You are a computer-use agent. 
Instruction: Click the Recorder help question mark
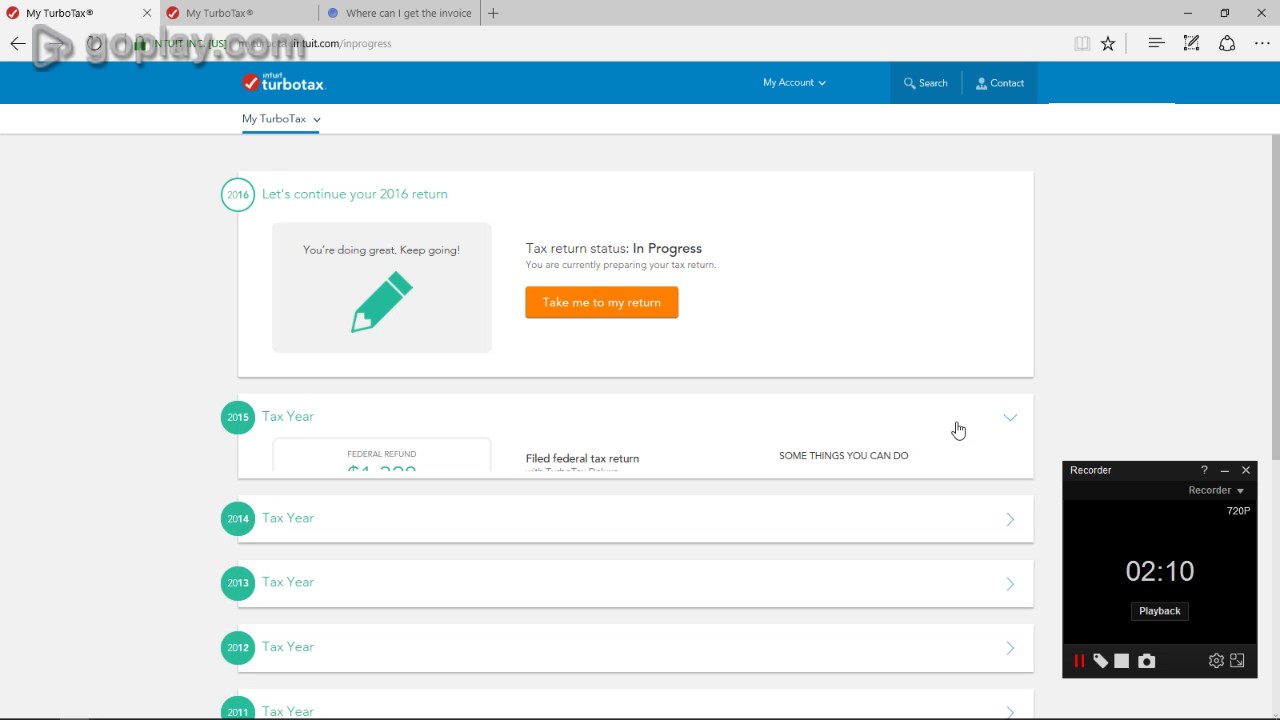1204,470
